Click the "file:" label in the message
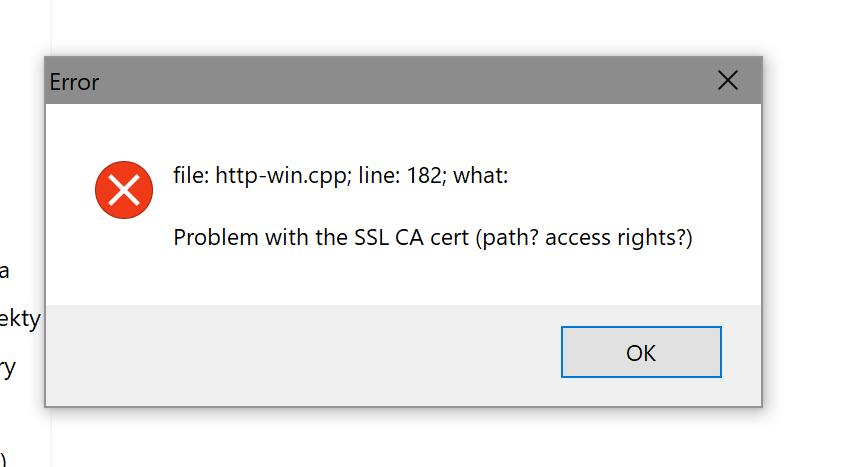865x467 pixels. [191, 177]
